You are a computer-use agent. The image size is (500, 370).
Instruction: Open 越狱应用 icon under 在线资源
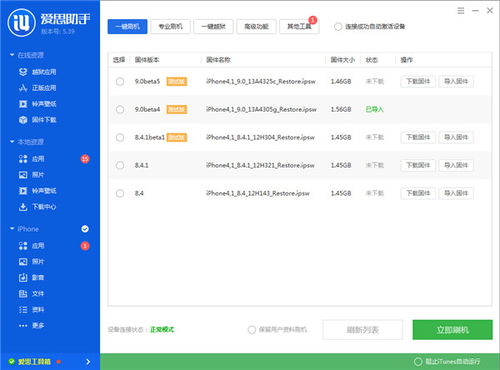(23, 72)
